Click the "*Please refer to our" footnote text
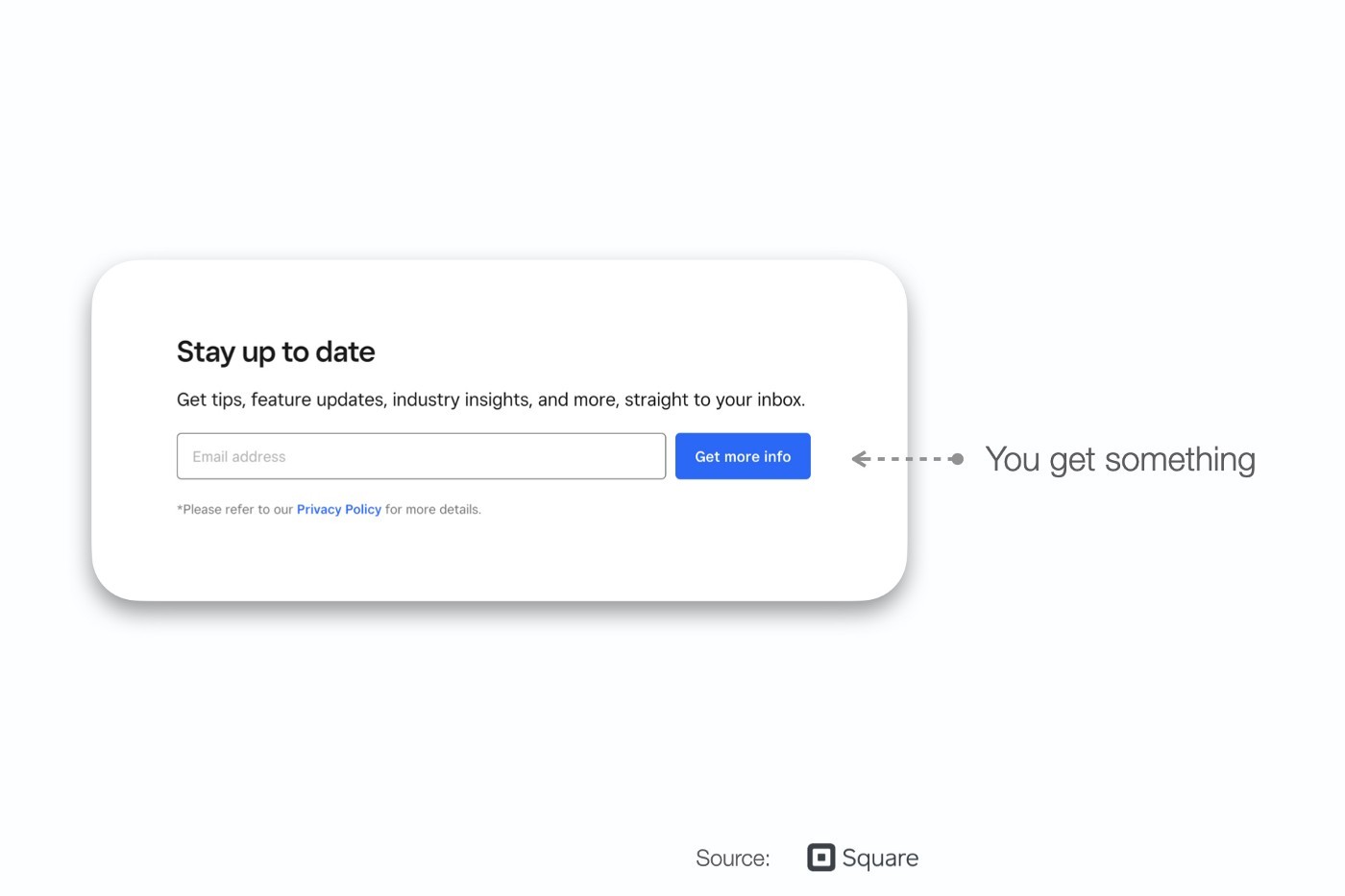The image size is (1345, 896). (x=234, y=510)
